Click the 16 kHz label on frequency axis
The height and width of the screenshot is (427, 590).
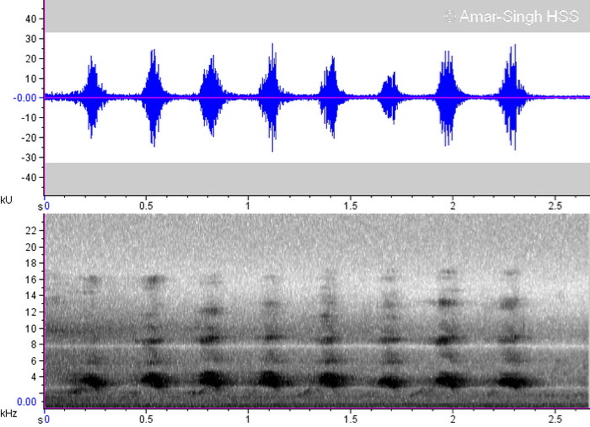30,280
